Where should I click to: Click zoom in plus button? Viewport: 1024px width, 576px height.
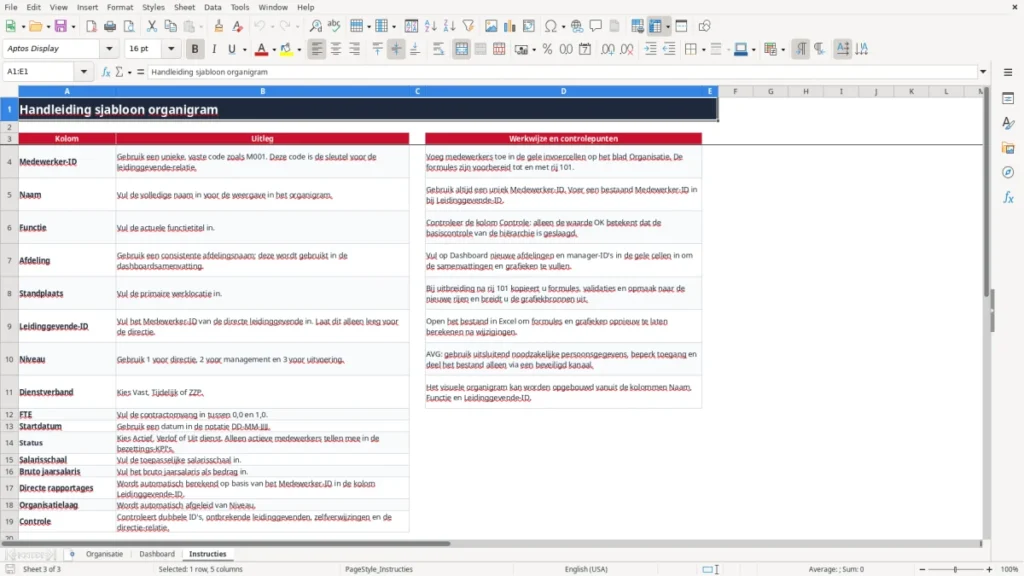[x=989, y=569]
